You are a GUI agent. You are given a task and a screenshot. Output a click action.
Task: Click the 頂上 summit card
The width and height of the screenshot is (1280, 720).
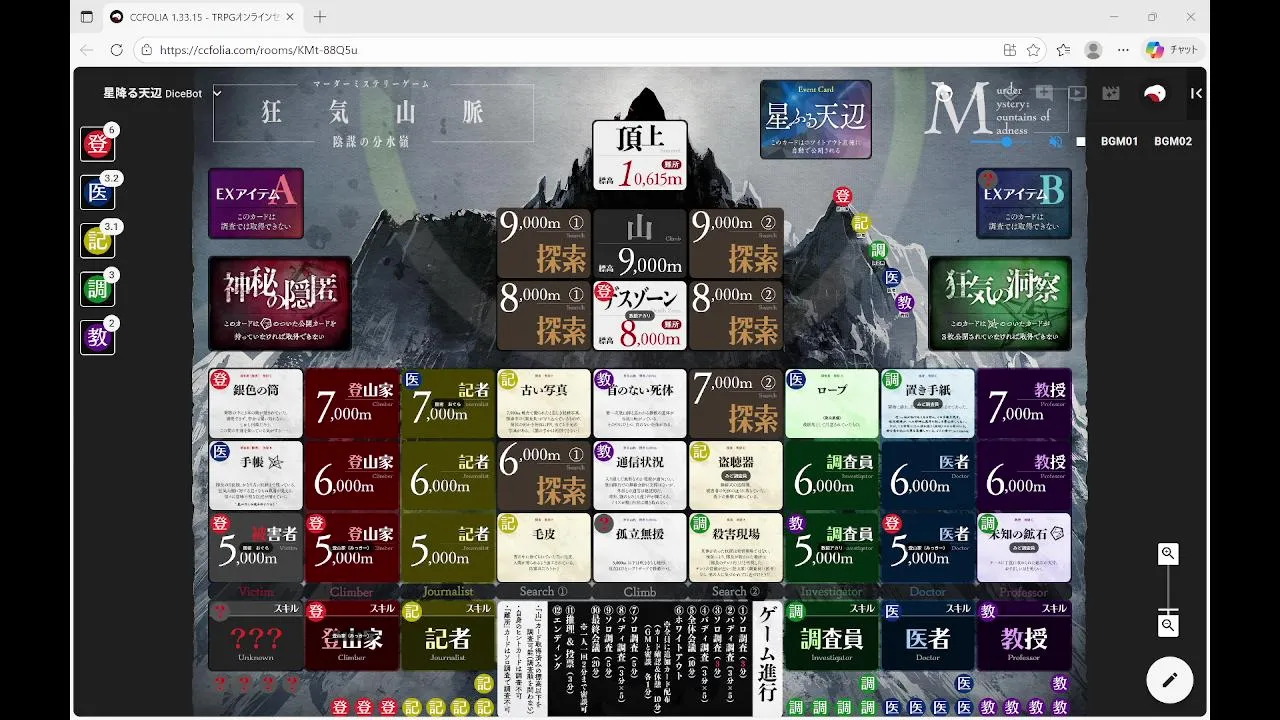click(640, 155)
